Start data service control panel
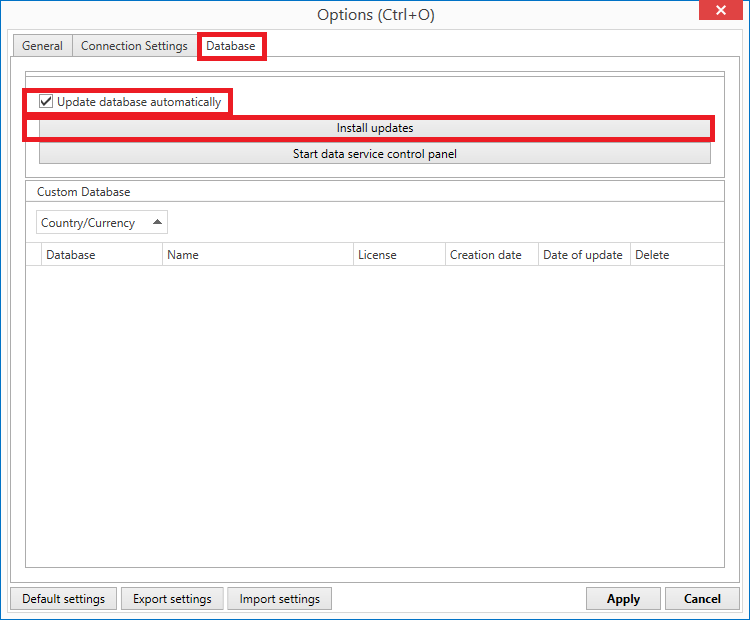Image resolution: width=750 pixels, height=620 pixels. pos(375,154)
